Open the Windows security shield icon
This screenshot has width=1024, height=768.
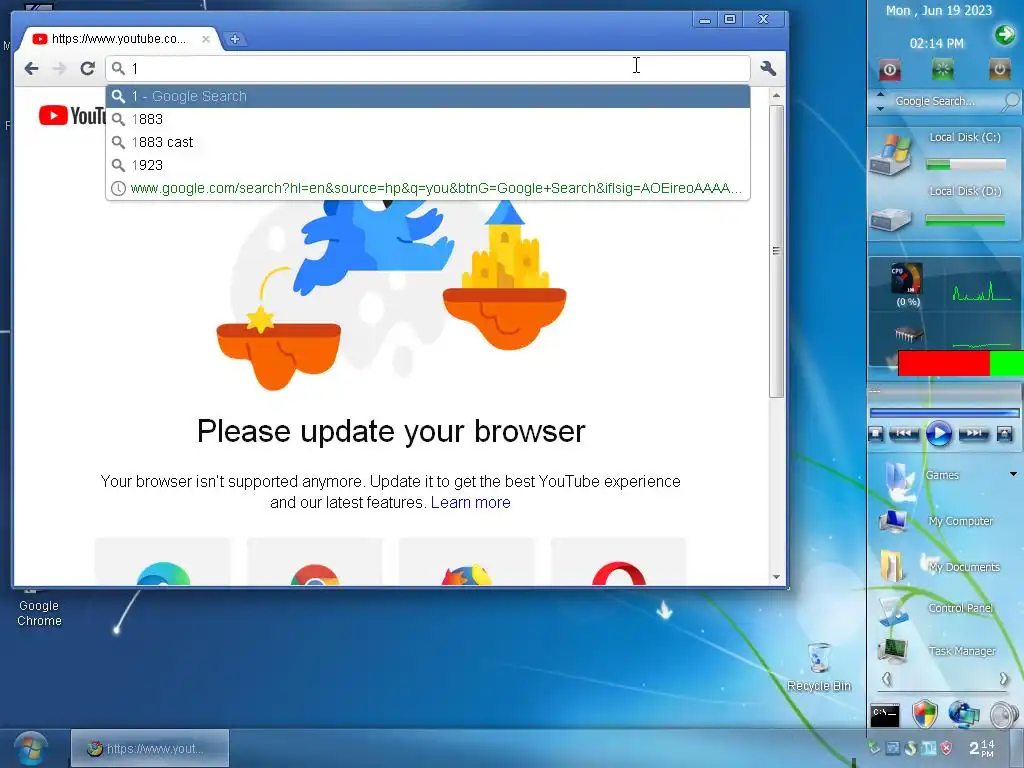925,714
